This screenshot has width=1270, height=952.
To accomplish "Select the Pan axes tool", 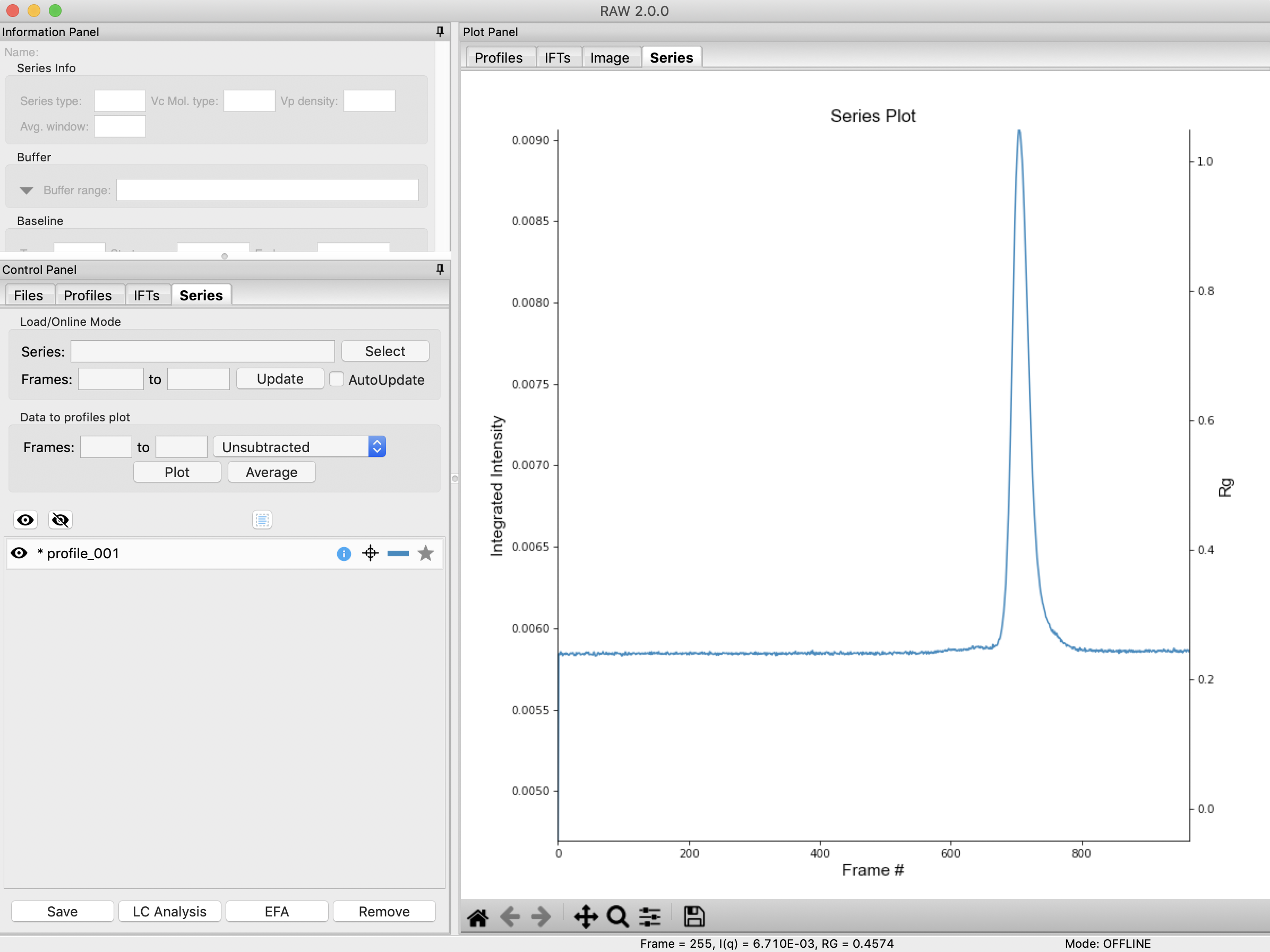I will click(x=585, y=916).
